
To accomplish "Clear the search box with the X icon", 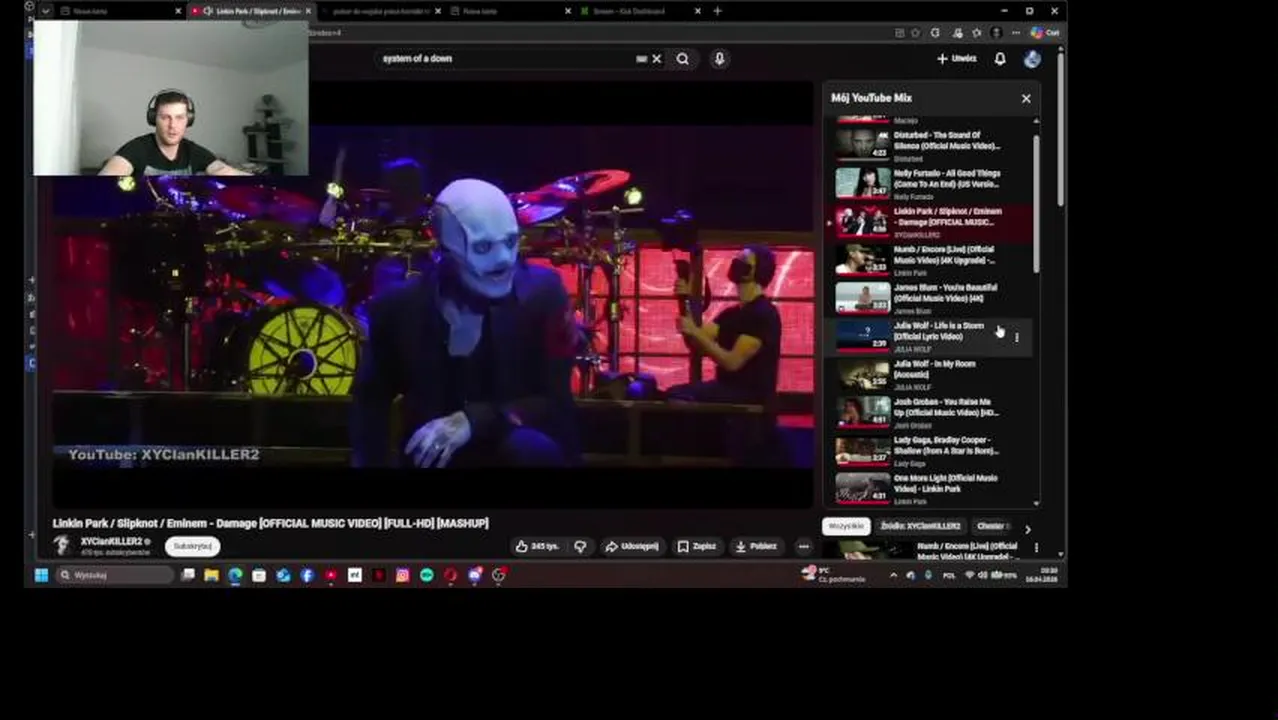I will click(656, 59).
